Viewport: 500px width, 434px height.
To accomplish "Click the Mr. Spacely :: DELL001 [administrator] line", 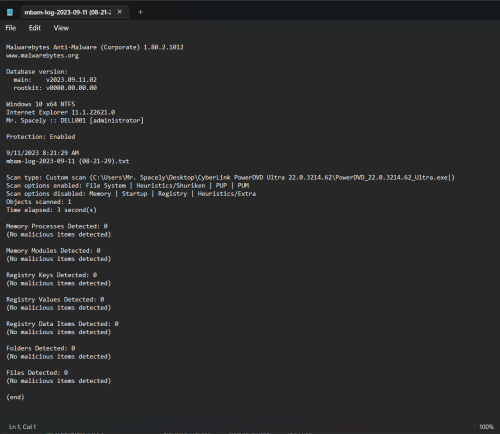I will 75,120.
